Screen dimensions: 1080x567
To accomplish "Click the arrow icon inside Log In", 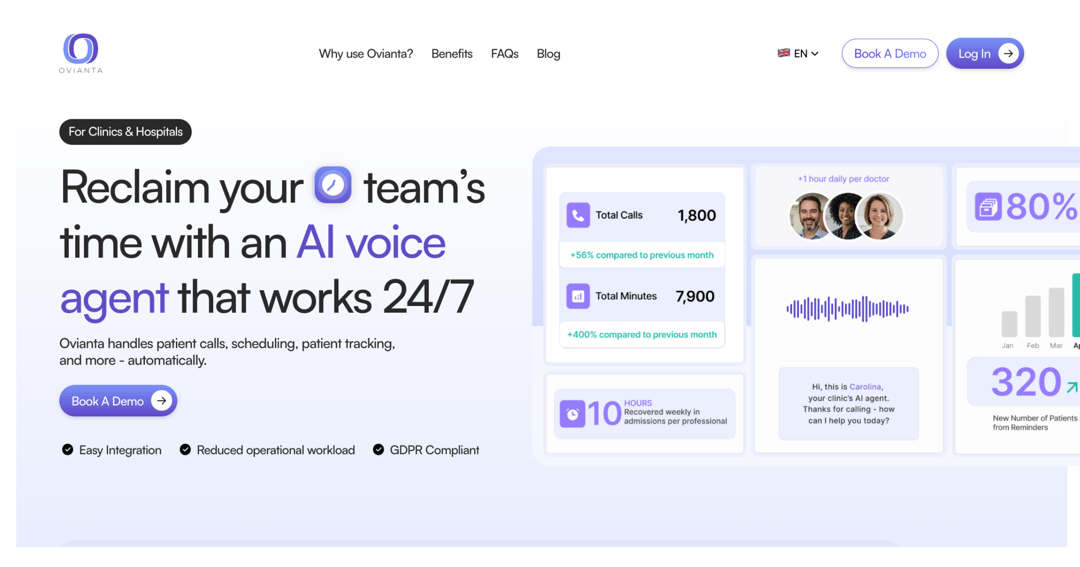I will [1008, 54].
